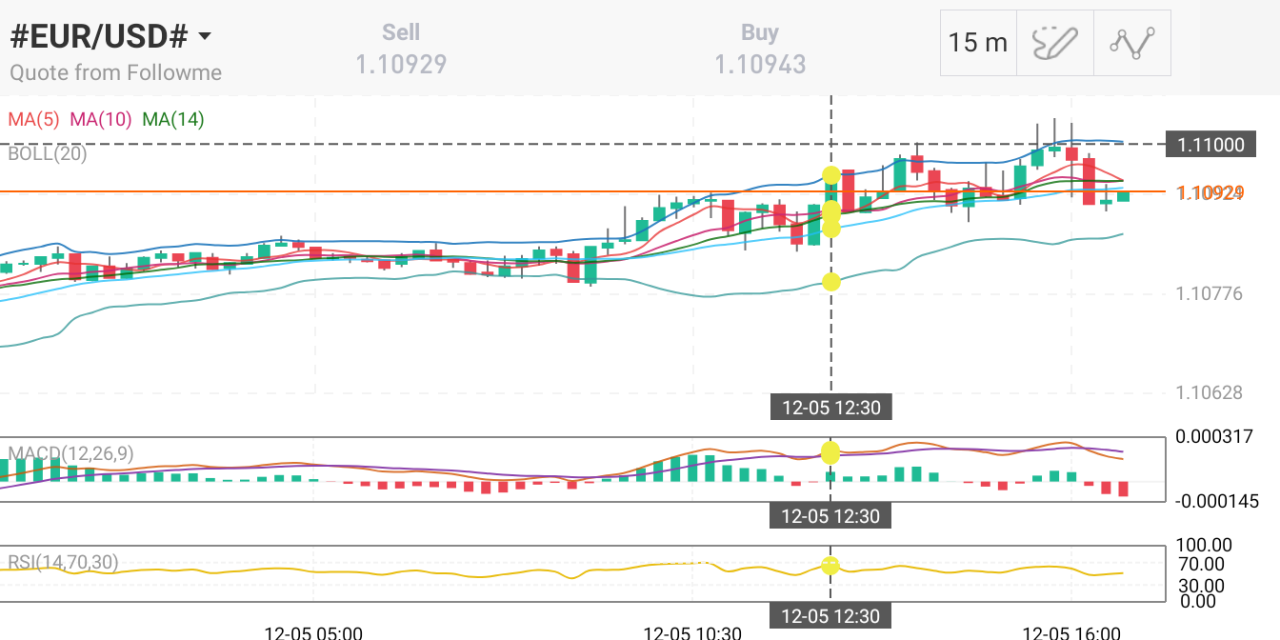Open the indicators line-chart icon
The image size is (1280, 640).
click(1133, 43)
